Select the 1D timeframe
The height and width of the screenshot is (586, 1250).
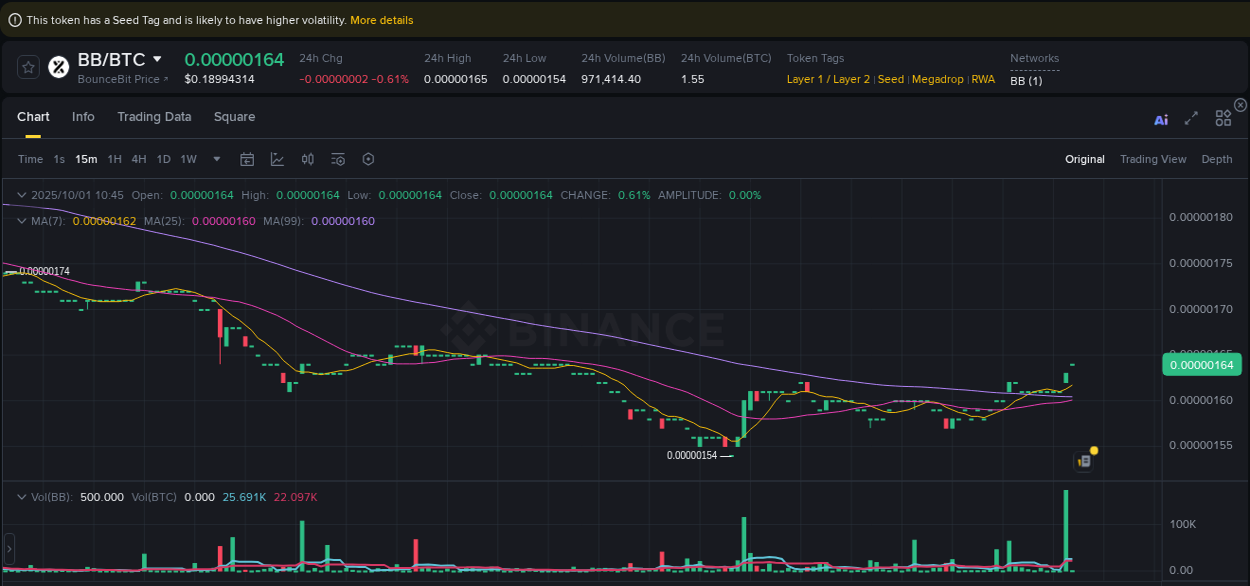coord(163,158)
